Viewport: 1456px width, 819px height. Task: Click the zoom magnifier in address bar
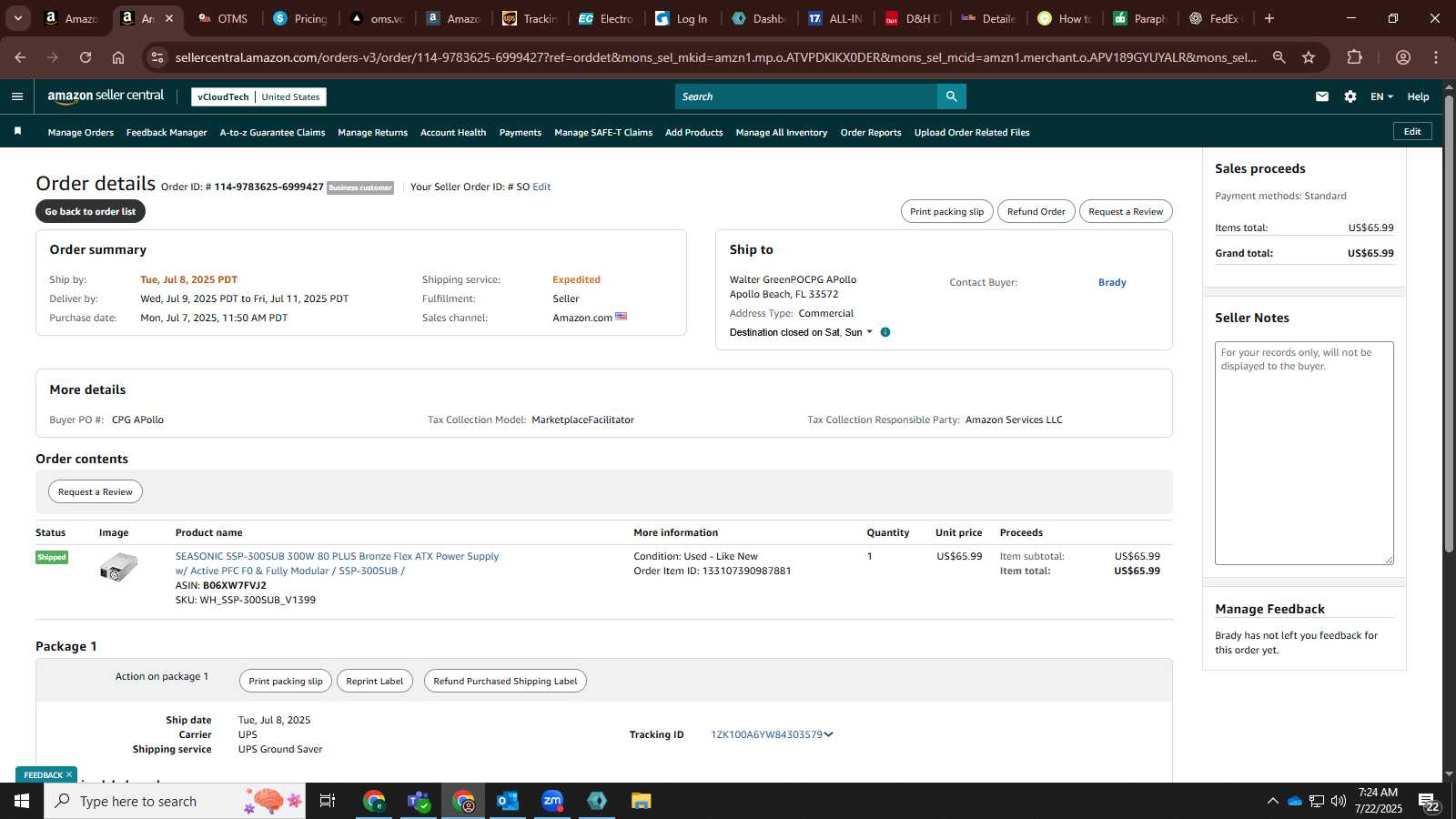[1279, 57]
